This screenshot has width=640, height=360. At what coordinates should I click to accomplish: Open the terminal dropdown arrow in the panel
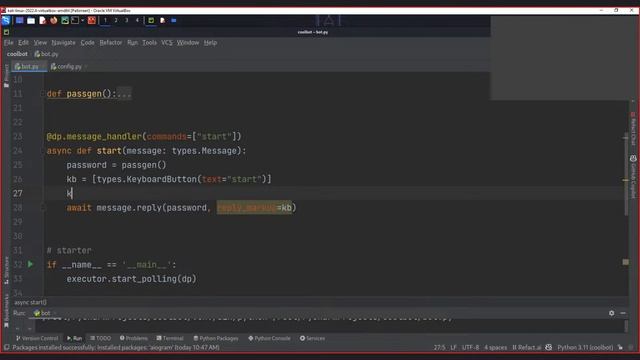[82, 20]
